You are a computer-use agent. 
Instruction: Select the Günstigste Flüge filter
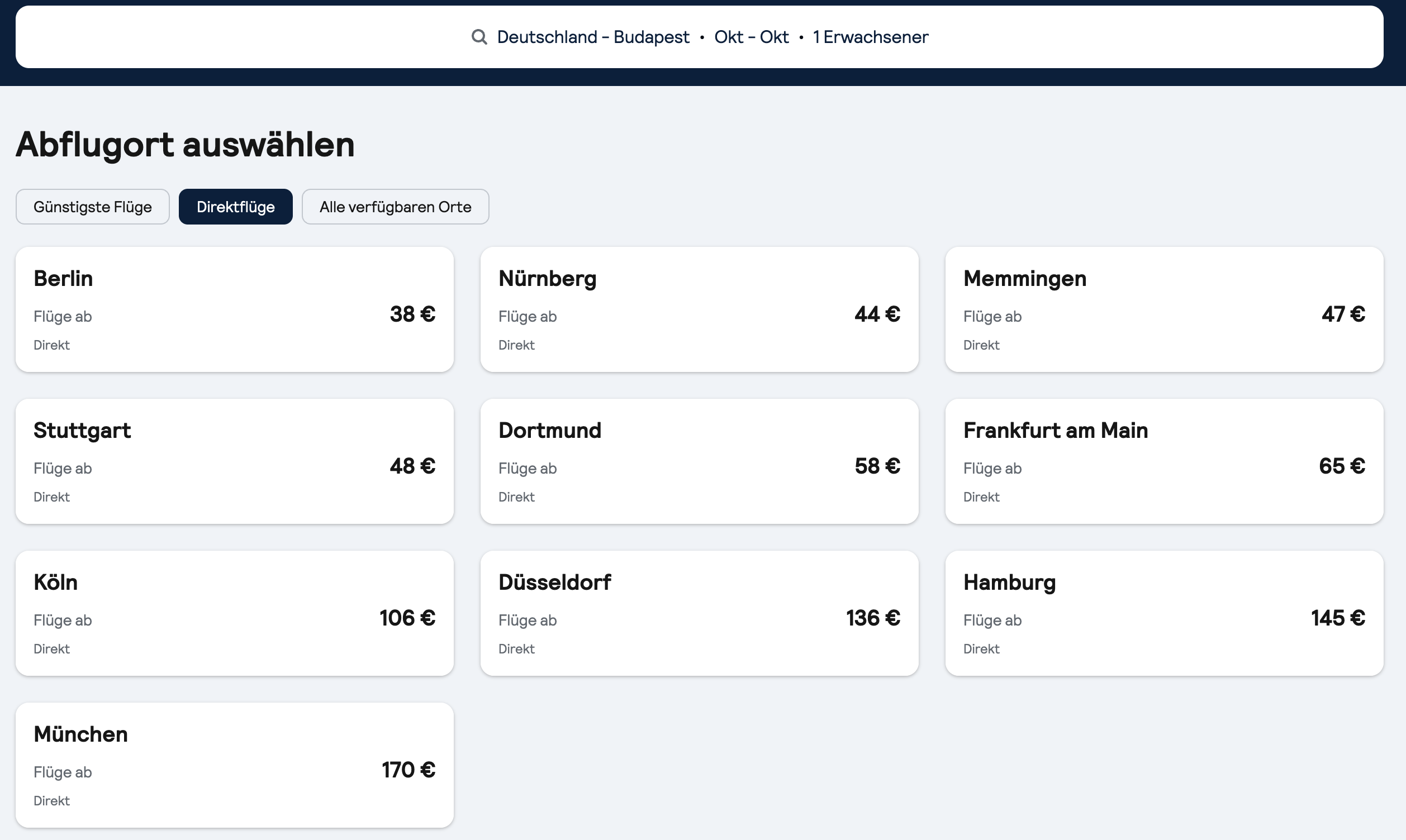[x=93, y=207]
